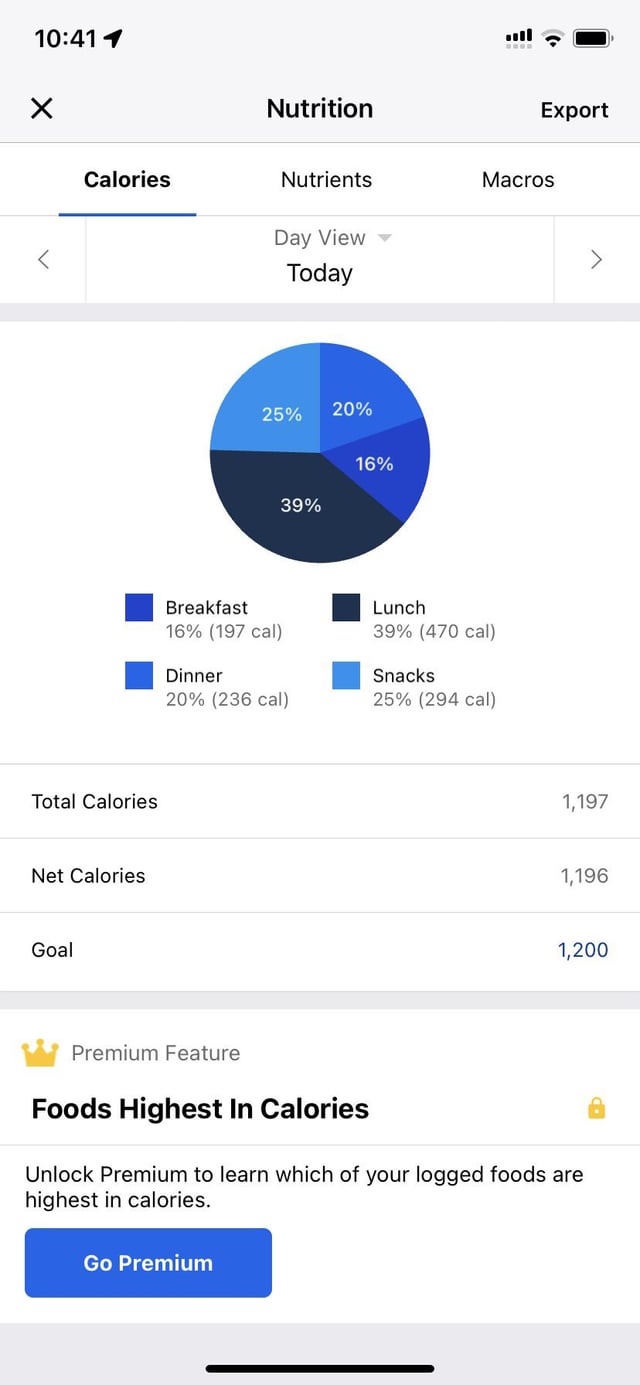This screenshot has height=1385, width=640.
Task: Tap the gold crown Premium icon
Action: [40, 1052]
